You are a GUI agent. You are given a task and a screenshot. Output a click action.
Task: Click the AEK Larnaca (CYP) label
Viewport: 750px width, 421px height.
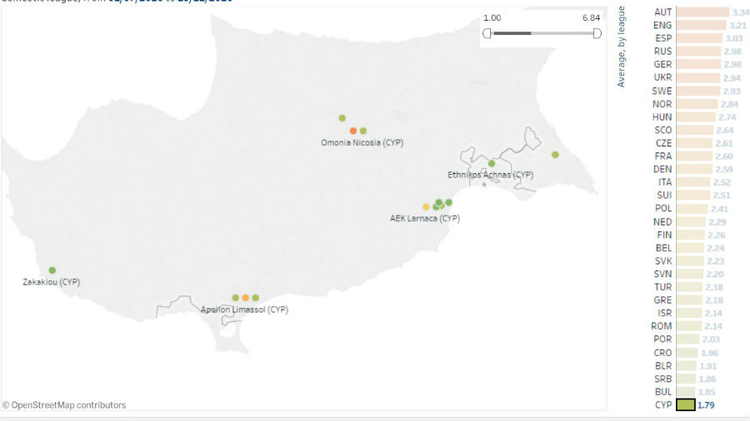[425, 218]
